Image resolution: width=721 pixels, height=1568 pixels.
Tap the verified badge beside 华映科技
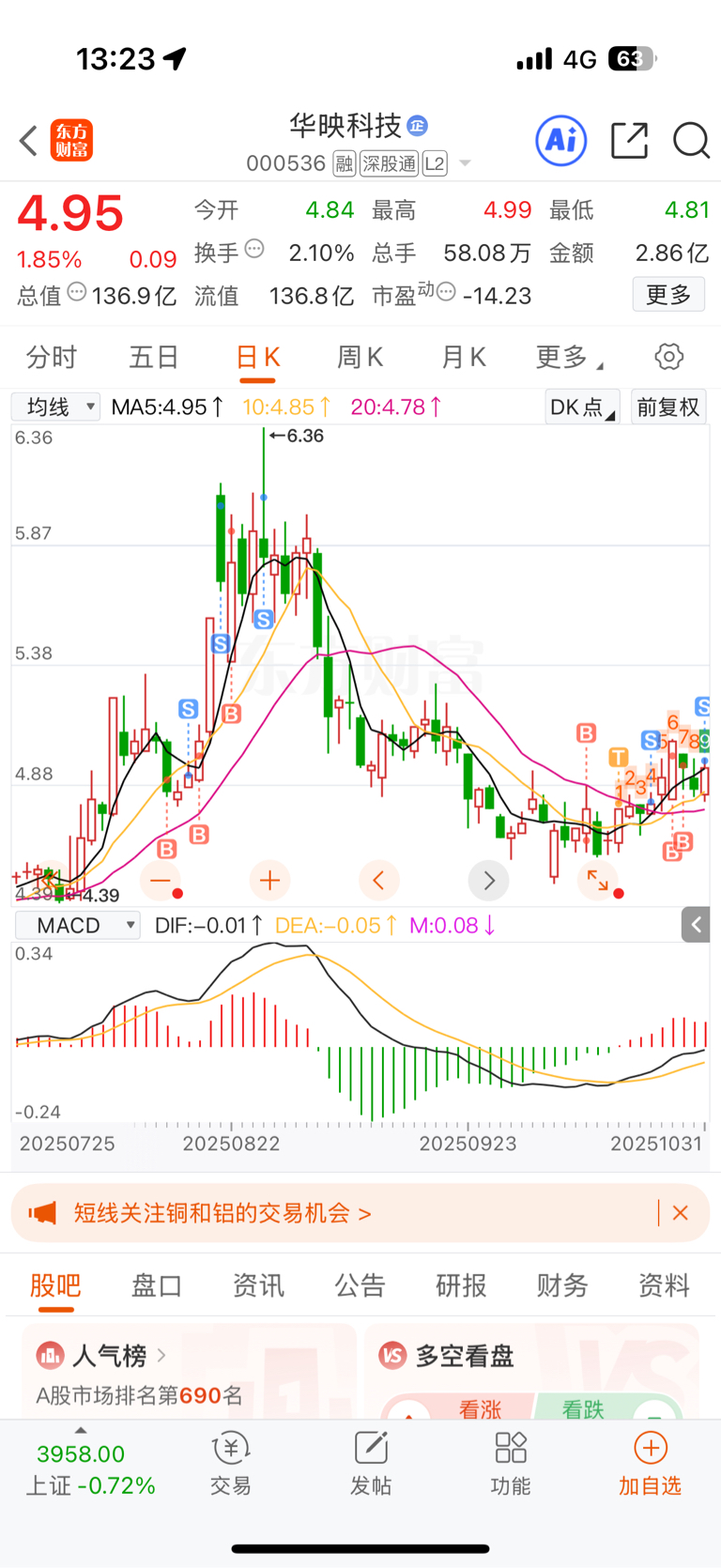point(418,125)
